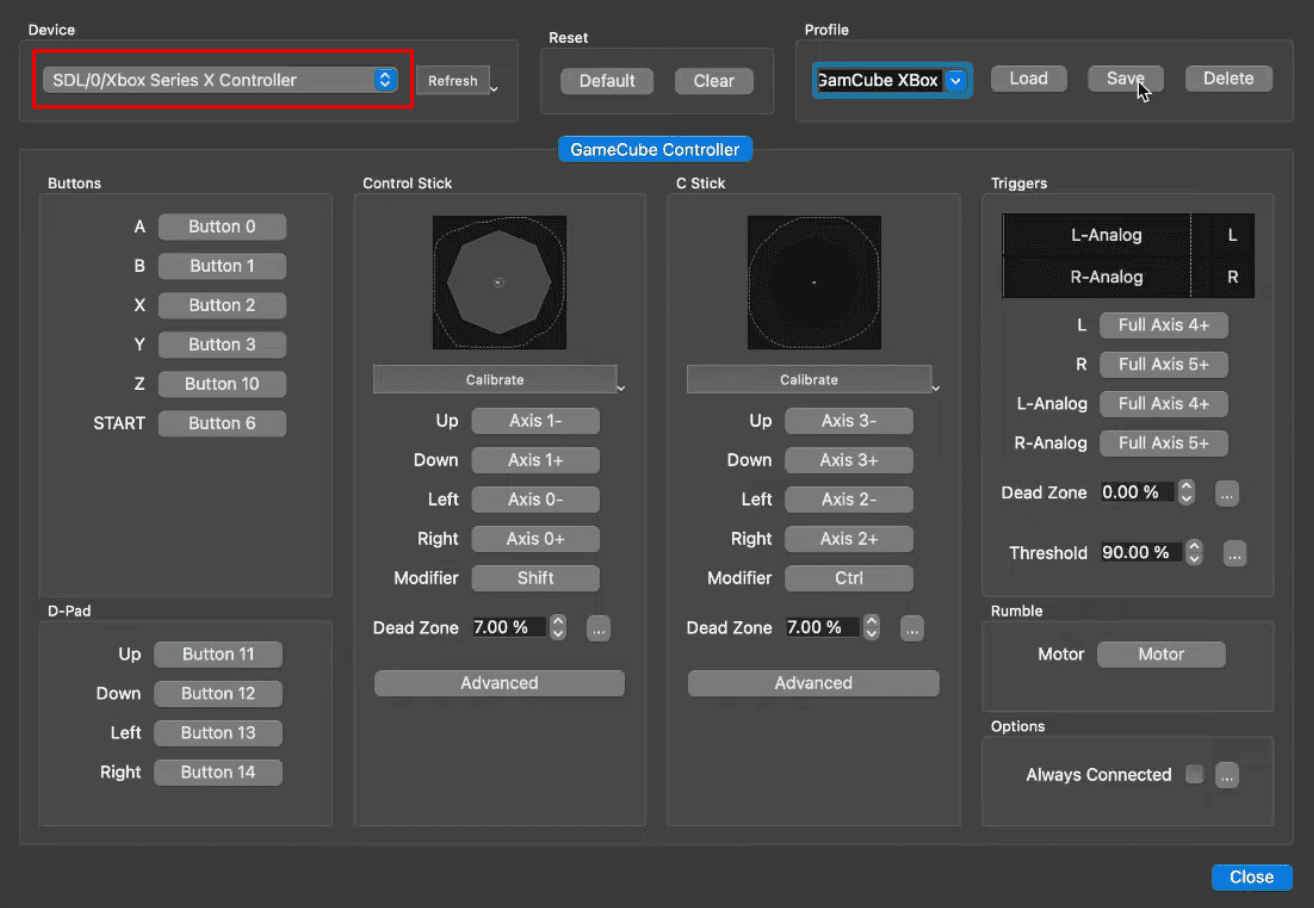Open the Triggers Dead Zone ellipsis options

tap(1227, 493)
